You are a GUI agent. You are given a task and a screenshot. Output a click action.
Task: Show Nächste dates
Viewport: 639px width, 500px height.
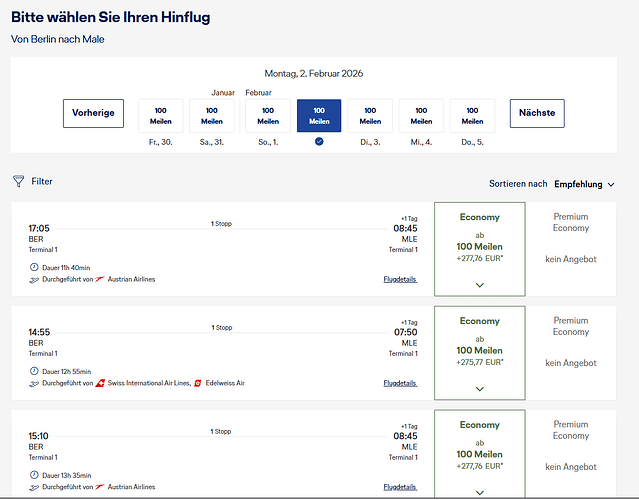point(537,113)
